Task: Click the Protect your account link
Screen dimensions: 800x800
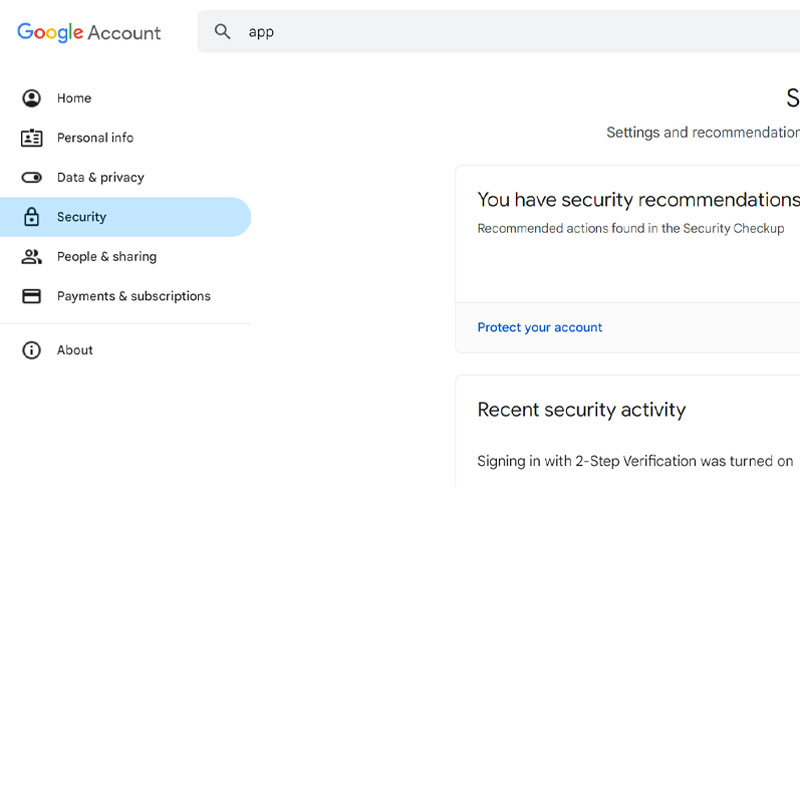Action: tap(539, 327)
